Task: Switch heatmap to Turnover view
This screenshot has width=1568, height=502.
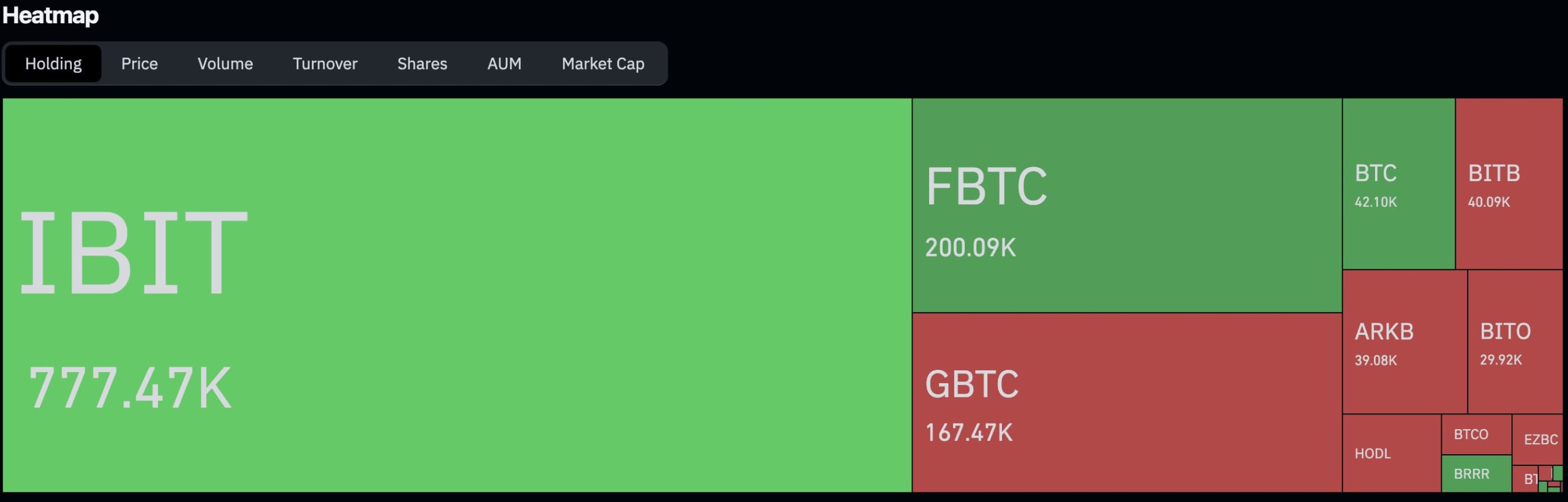Action: click(x=325, y=64)
